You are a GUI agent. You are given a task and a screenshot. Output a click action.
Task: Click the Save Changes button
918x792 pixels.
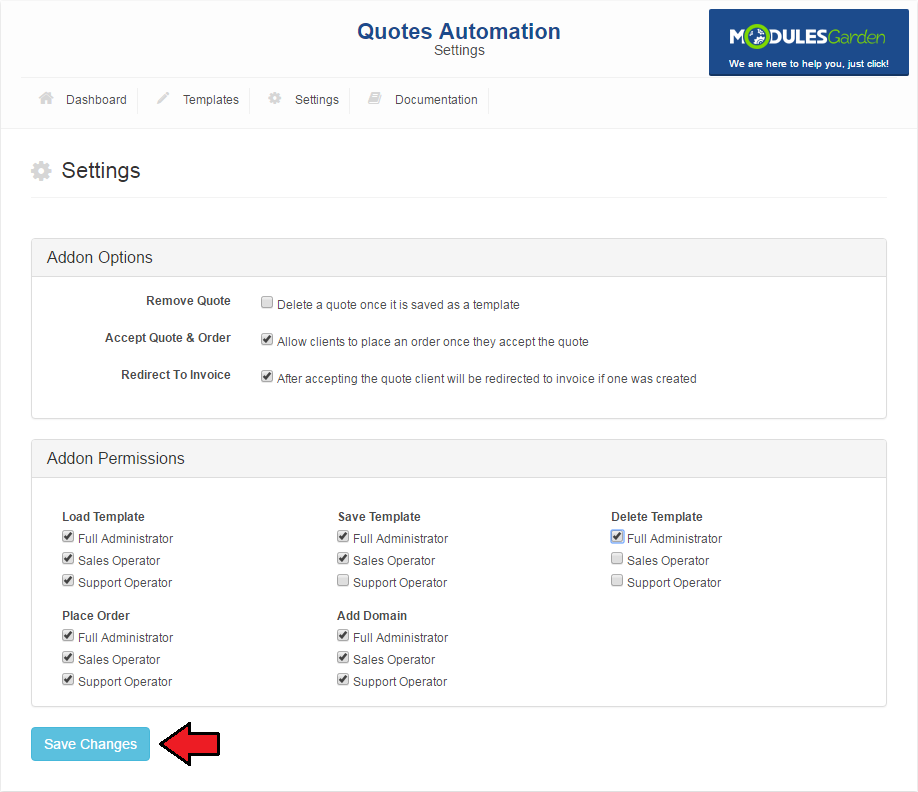coord(90,744)
